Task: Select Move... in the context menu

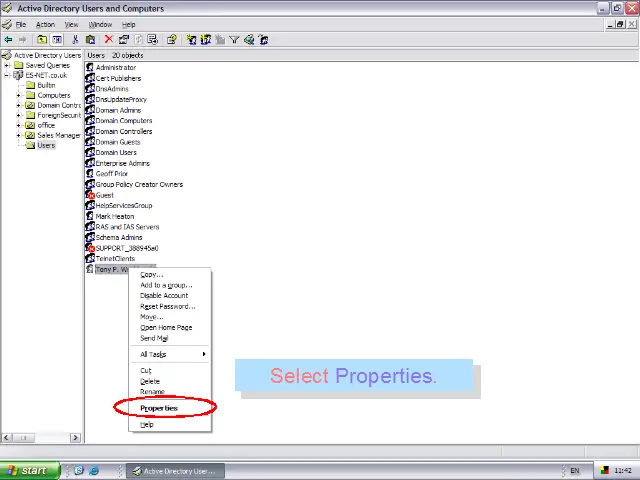Action: pyautogui.click(x=170, y=317)
